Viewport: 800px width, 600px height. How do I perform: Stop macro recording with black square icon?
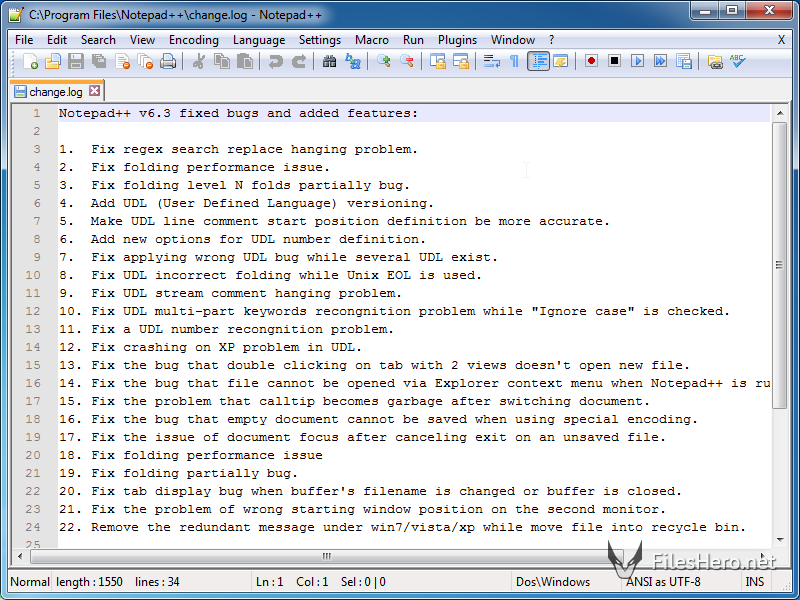point(614,62)
